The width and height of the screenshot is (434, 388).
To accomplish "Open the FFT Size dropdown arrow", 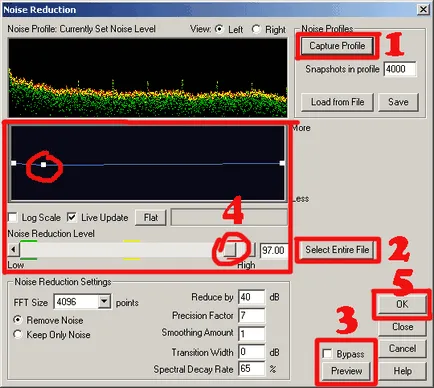I will coord(104,302).
